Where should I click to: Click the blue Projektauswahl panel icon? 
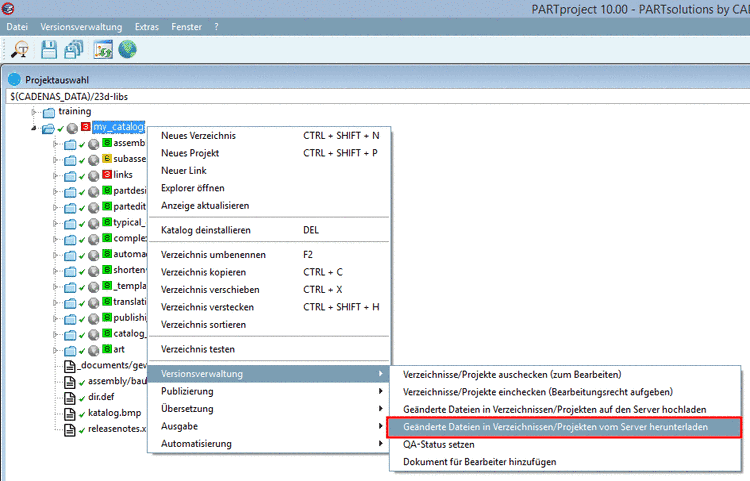pyautogui.click(x=14, y=79)
